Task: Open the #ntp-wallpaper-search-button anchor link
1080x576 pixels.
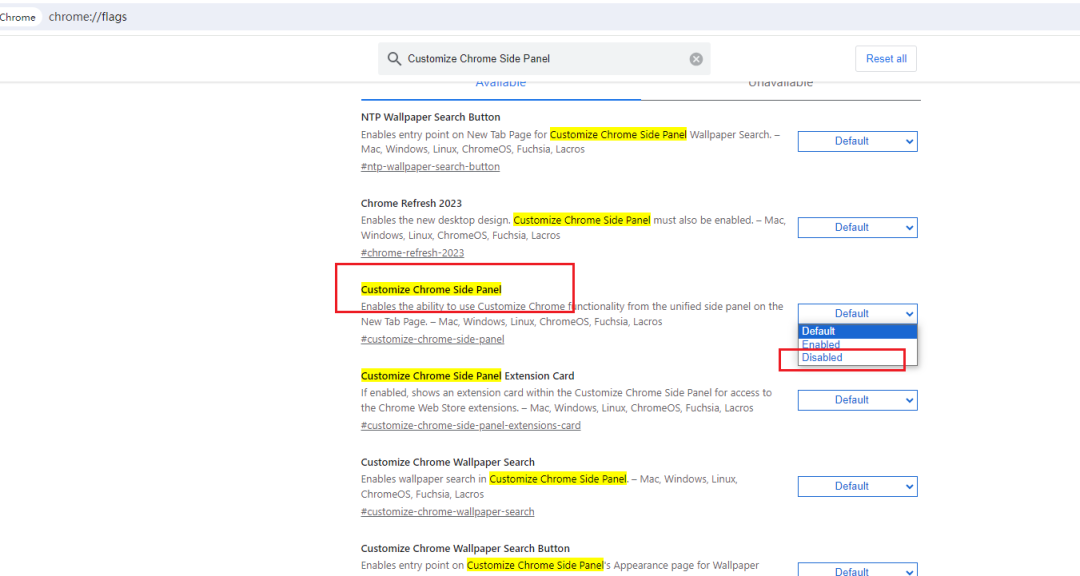Action: click(x=430, y=167)
